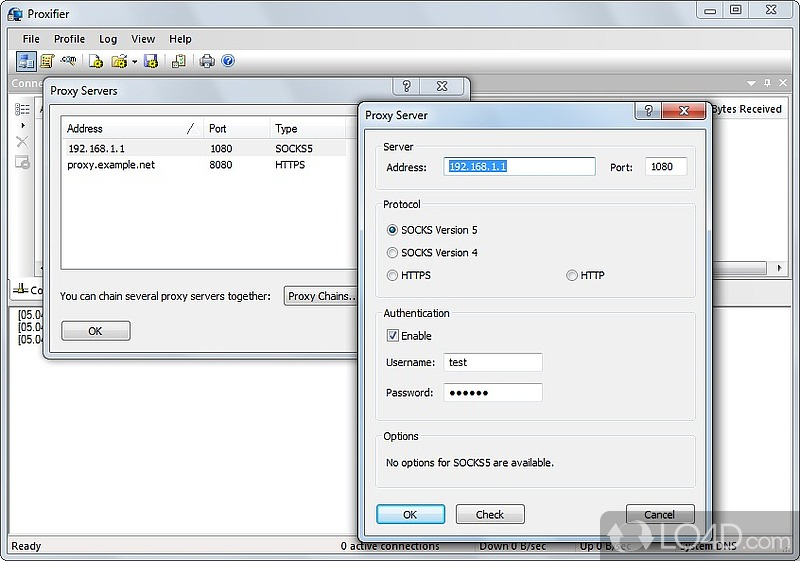Uncheck the Enable authentication checkbox
Screen dimensions: 800x561
(x=393, y=336)
